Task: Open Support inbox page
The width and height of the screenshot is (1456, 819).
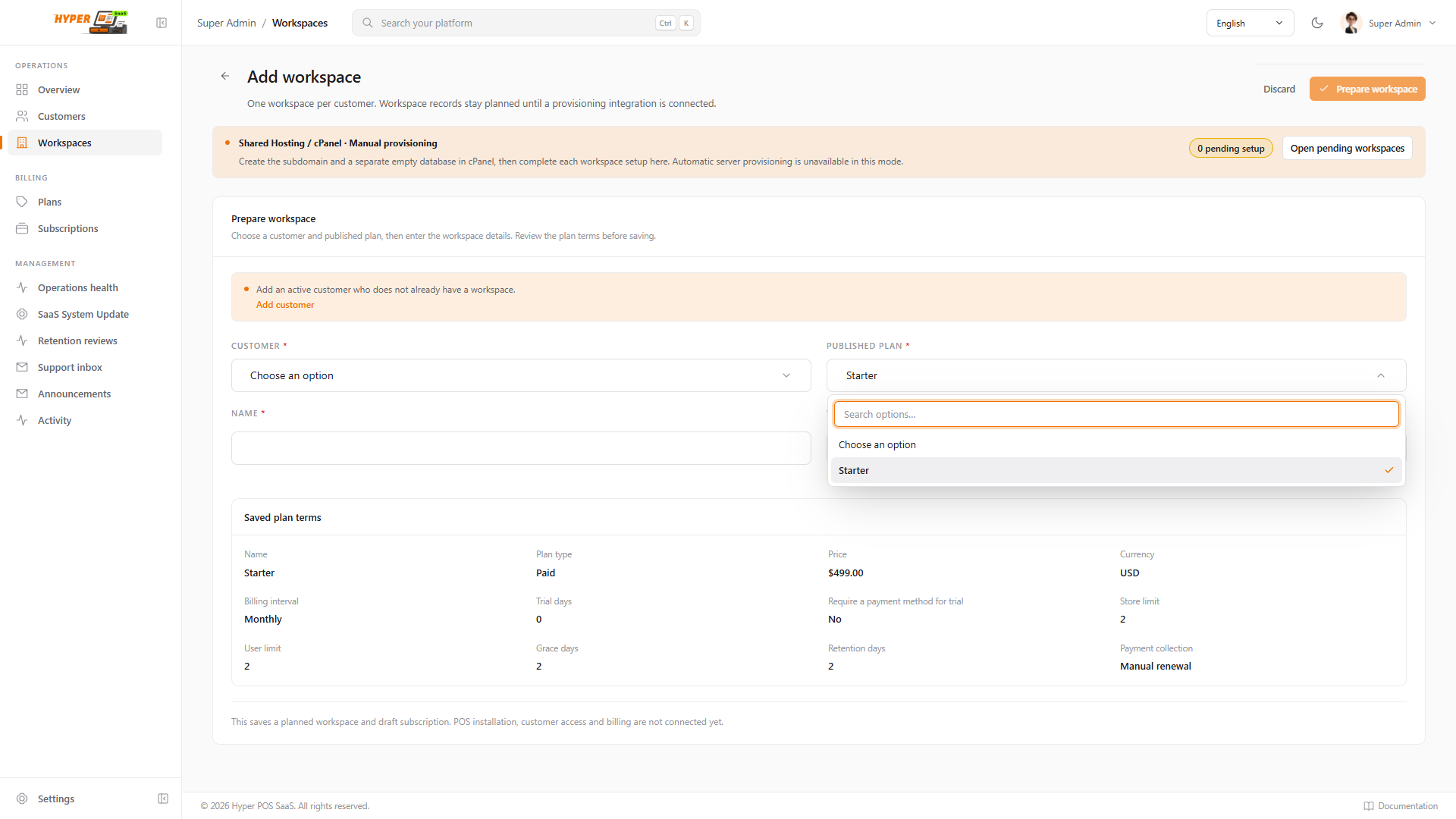Action: pyautogui.click(x=85, y=367)
